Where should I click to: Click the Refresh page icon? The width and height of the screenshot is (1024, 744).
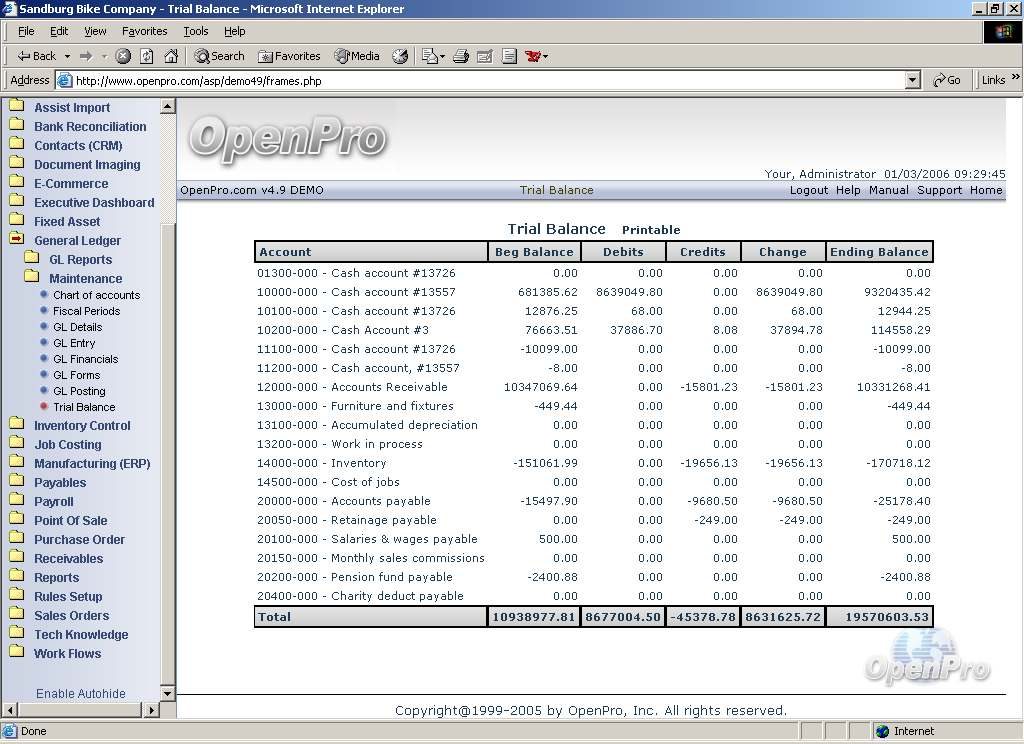pyautogui.click(x=147, y=56)
